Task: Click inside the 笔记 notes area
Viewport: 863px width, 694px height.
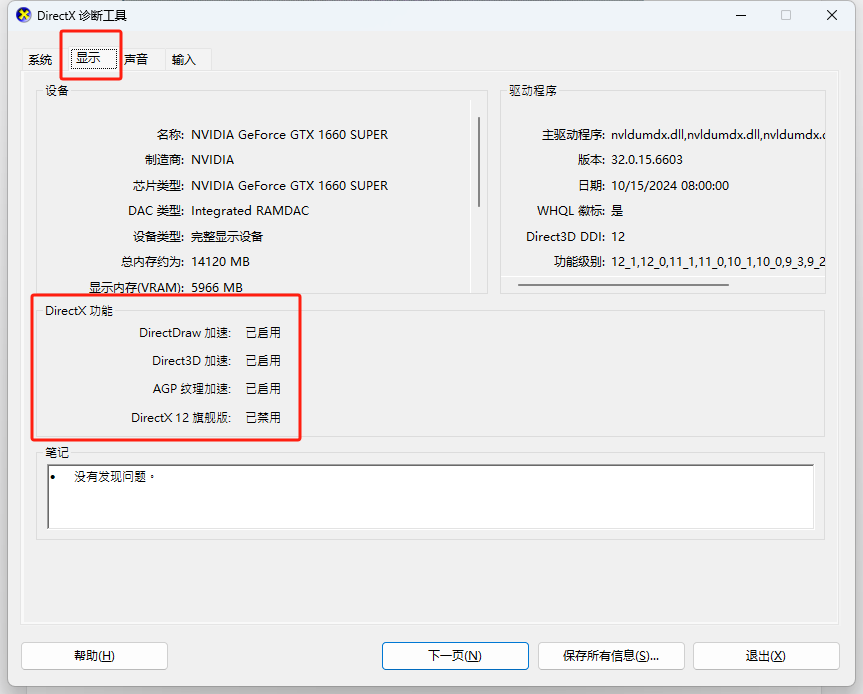Action: [x=430, y=498]
